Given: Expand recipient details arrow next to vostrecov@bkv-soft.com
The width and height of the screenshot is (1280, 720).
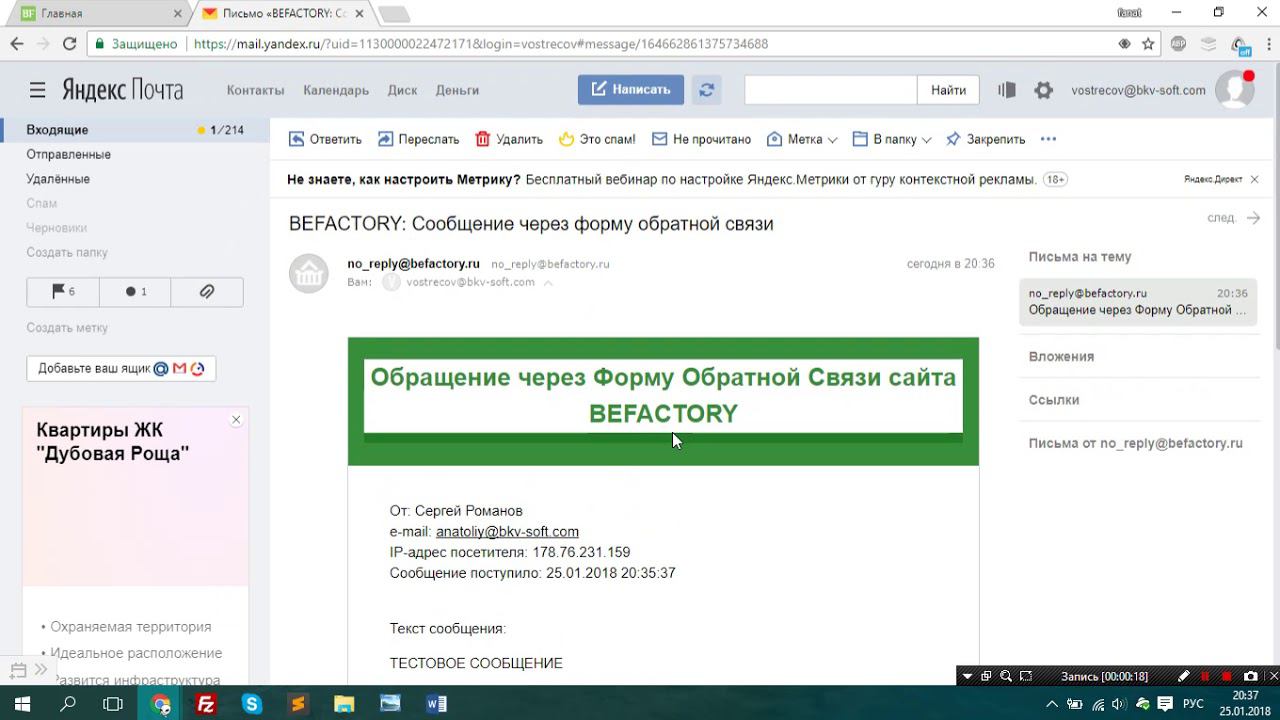Looking at the screenshot, I should pyautogui.click(x=547, y=283).
